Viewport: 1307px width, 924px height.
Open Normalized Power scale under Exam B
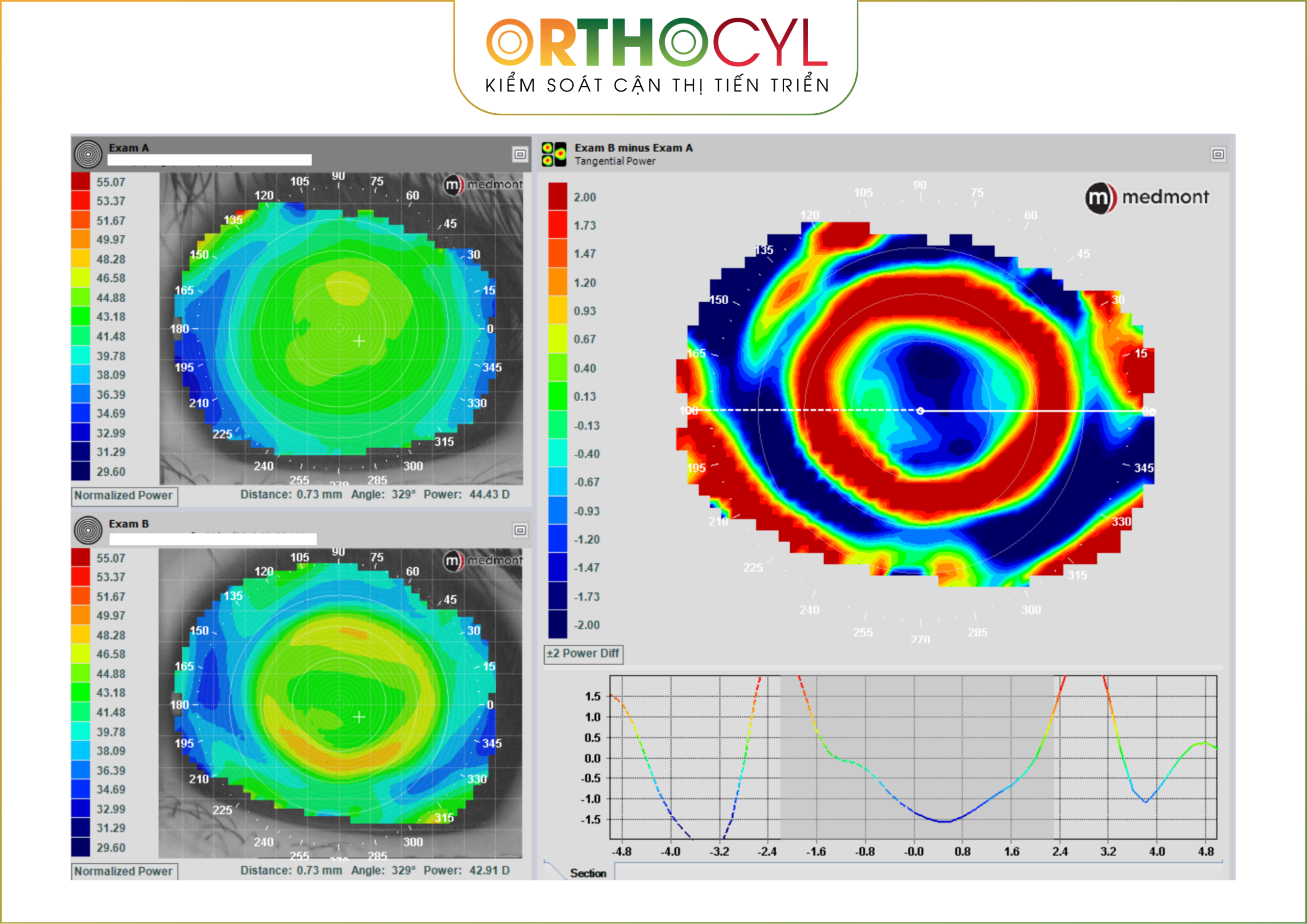[124, 871]
